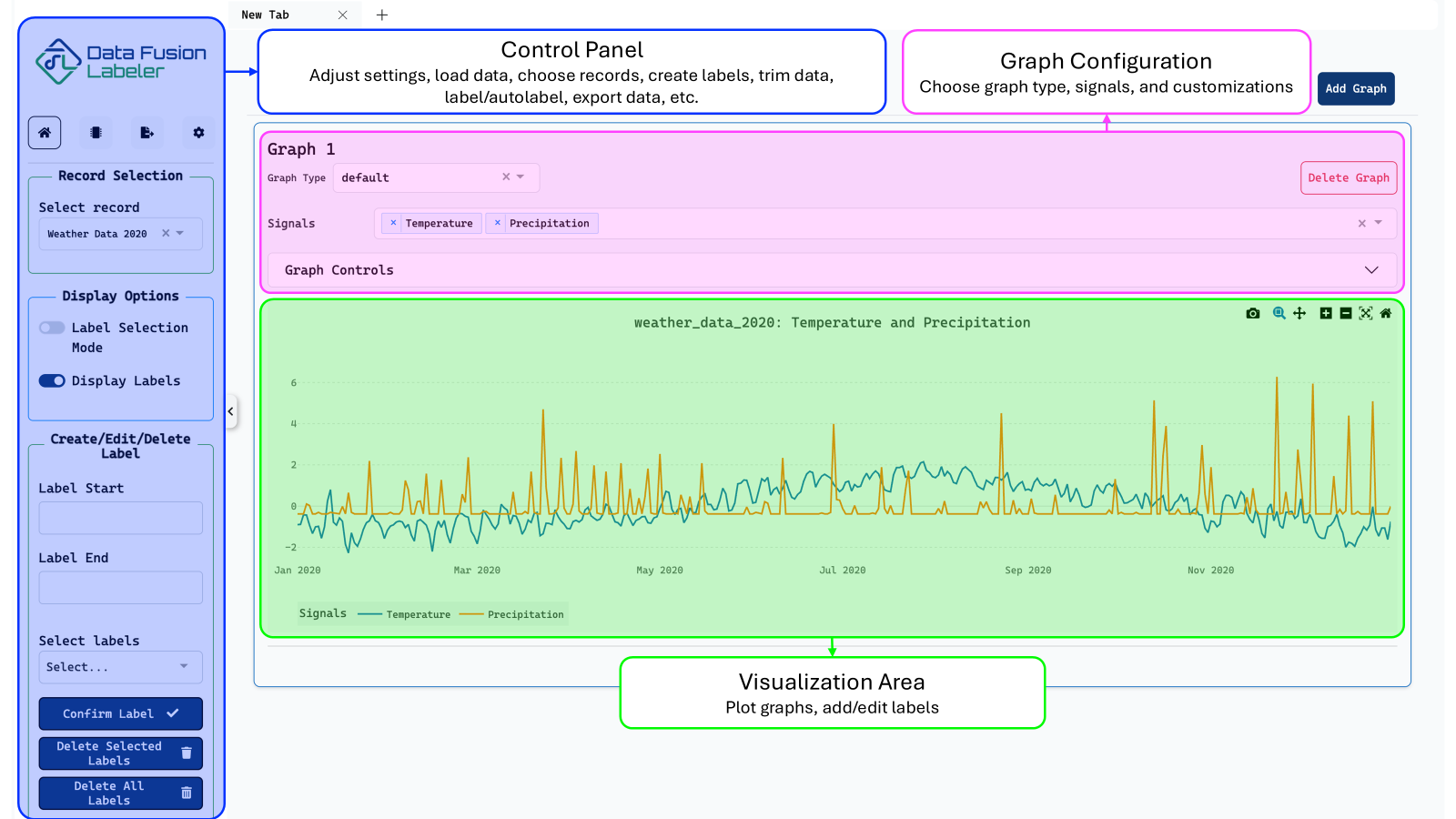Open the chip-shaped autolabel panel icon
This screenshot has height=819, width=1456.
pyautogui.click(x=96, y=133)
